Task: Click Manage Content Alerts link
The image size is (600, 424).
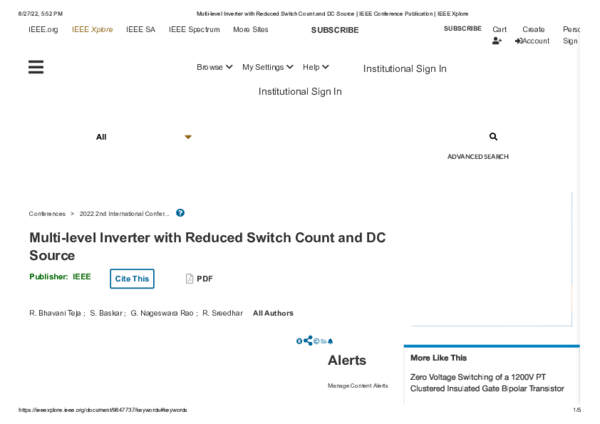Action: pos(357,385)
